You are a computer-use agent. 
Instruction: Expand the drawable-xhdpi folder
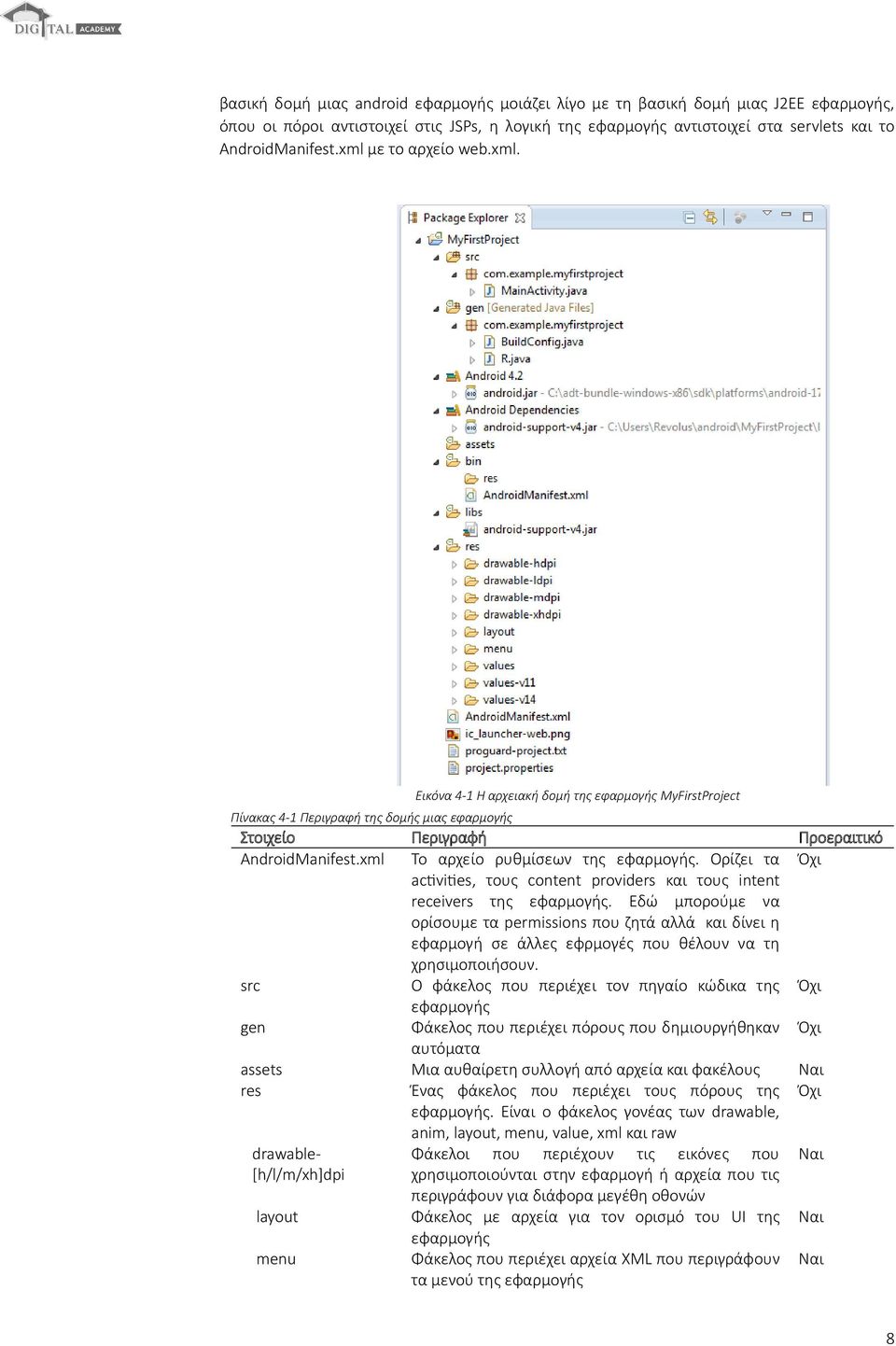point(455,615)
